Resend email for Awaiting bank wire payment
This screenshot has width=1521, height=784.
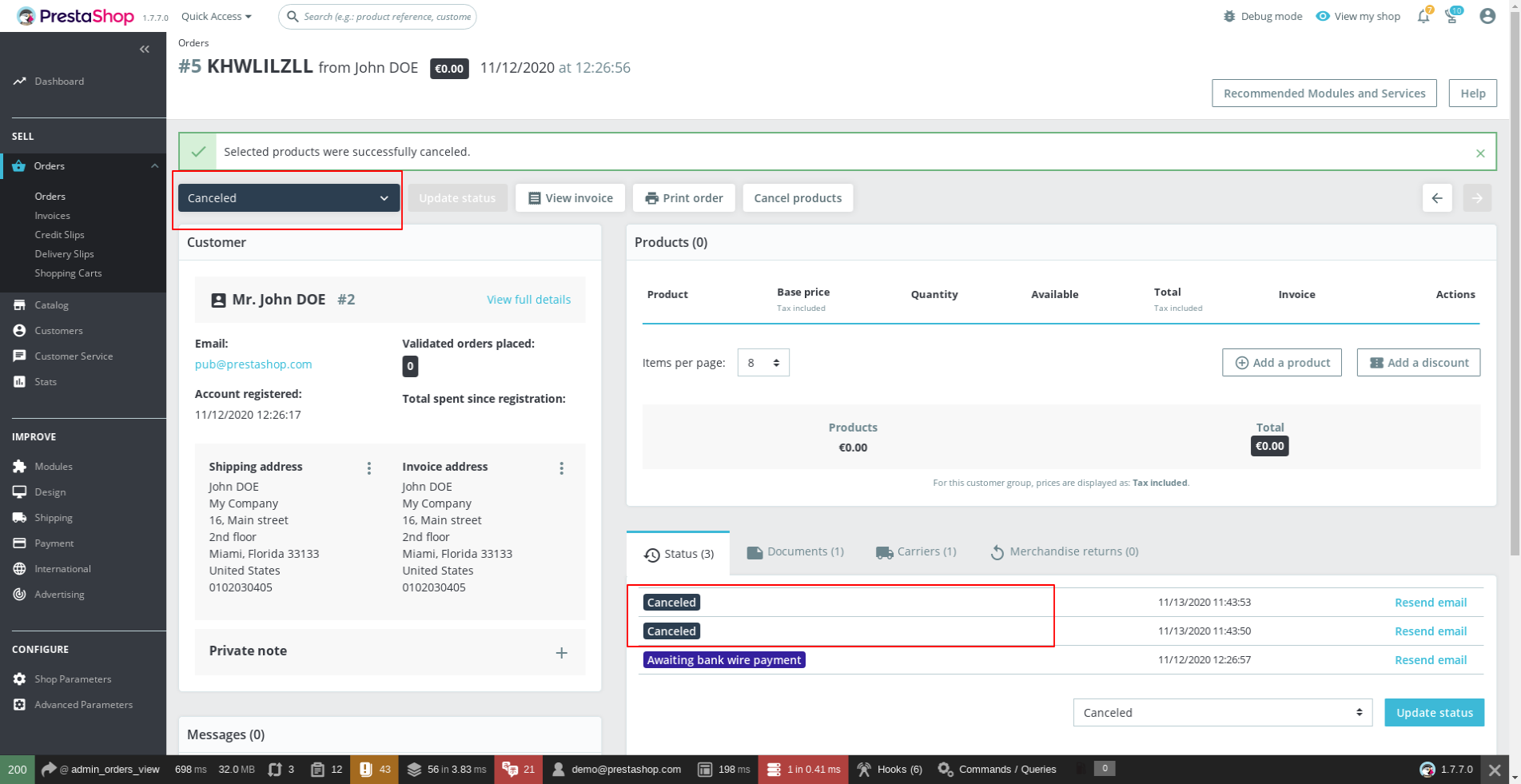(1430, 659)
